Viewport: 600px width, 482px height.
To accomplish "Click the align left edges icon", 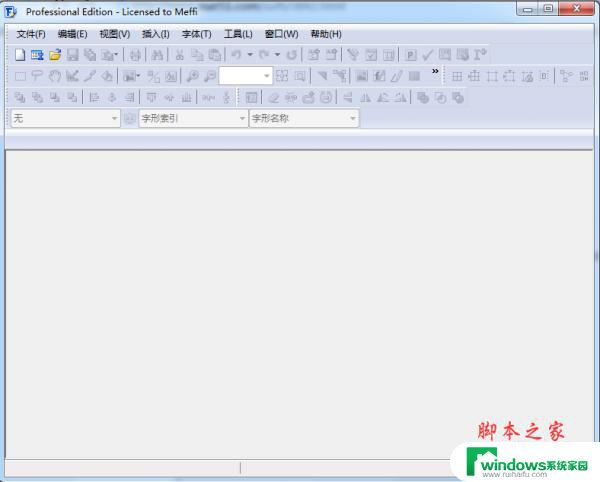I will point(94,98).
